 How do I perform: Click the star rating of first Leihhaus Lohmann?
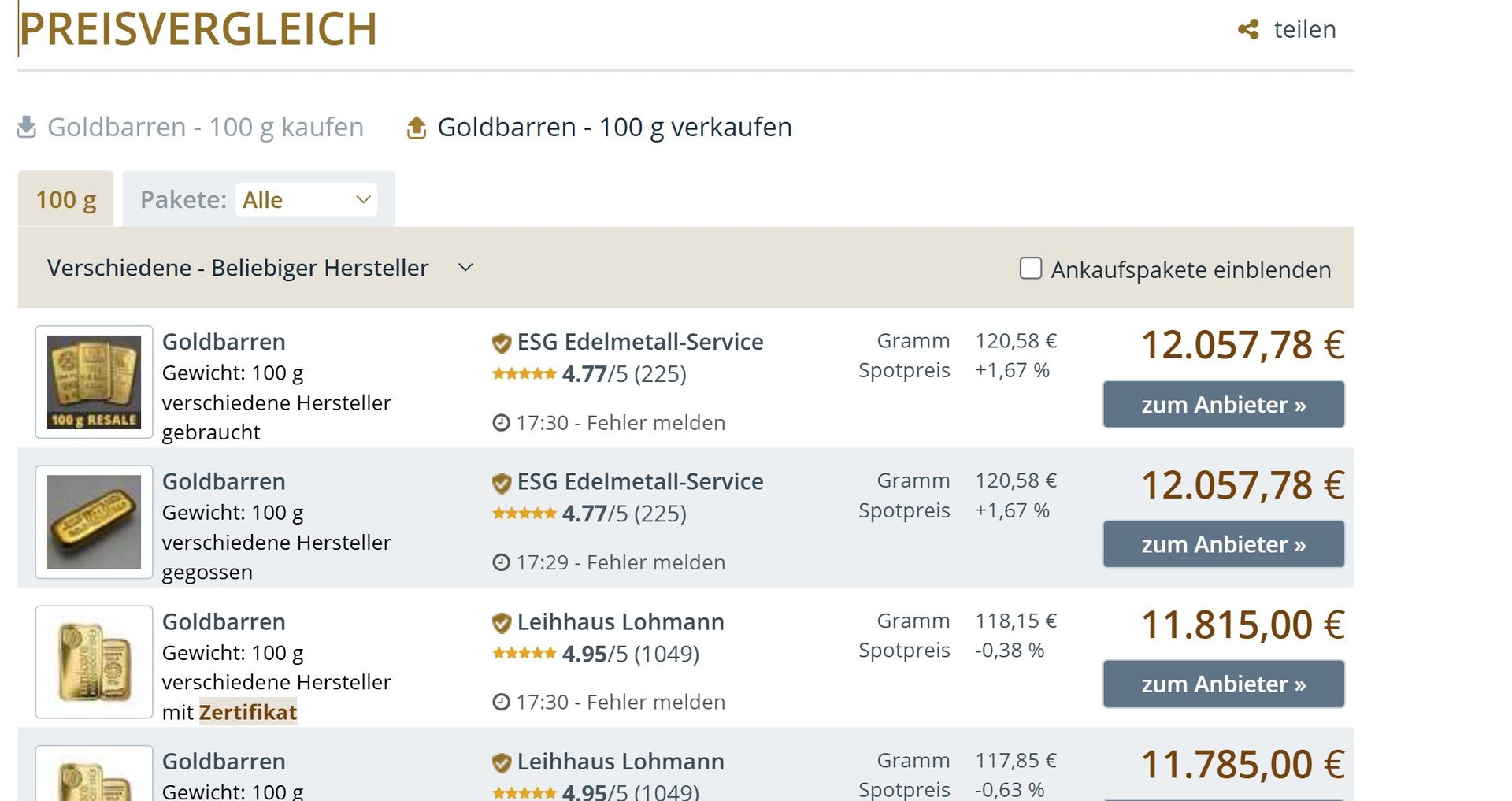pos(524,653)
